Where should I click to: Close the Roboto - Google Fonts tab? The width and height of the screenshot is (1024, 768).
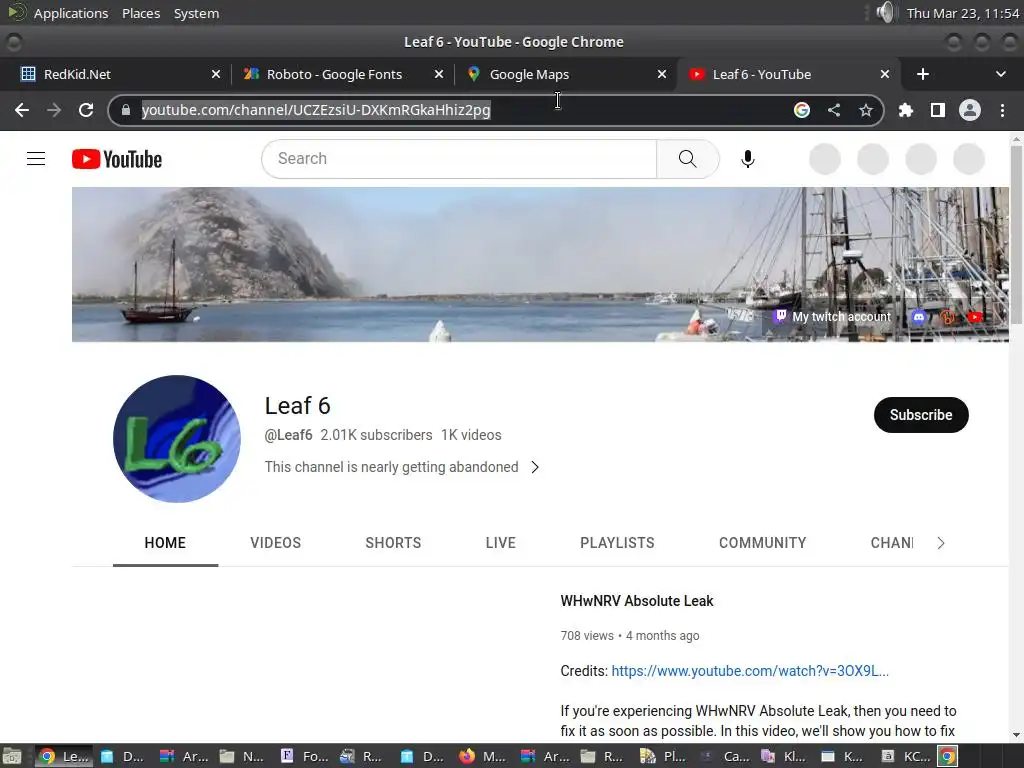[439, 74]
